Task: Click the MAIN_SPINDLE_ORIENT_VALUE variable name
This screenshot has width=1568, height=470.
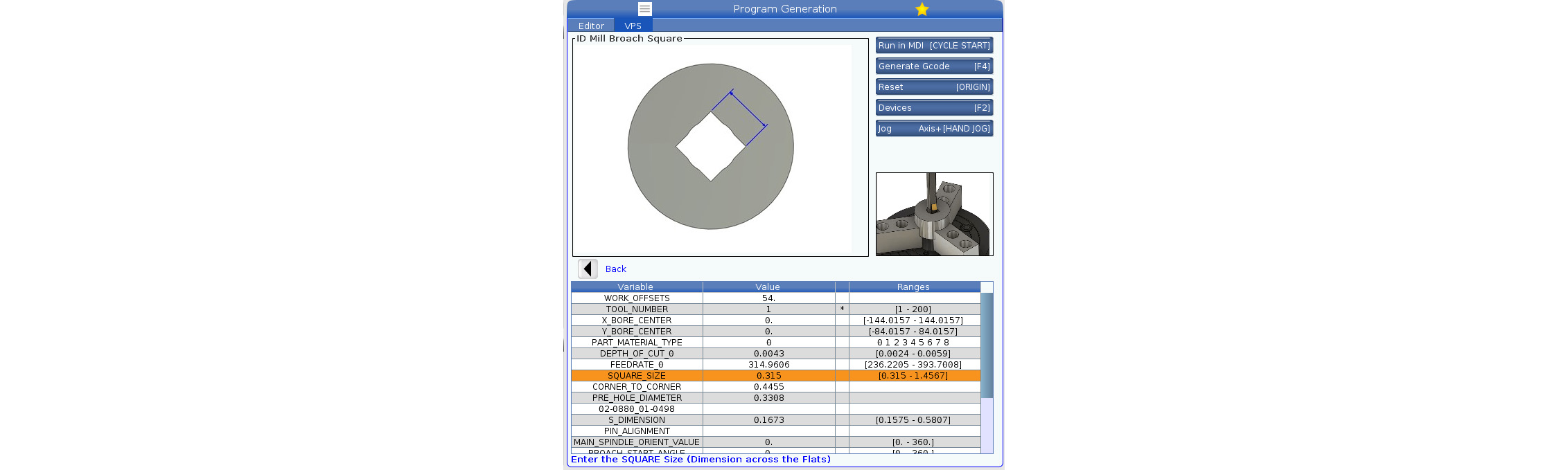Action: tap(637, 442)
